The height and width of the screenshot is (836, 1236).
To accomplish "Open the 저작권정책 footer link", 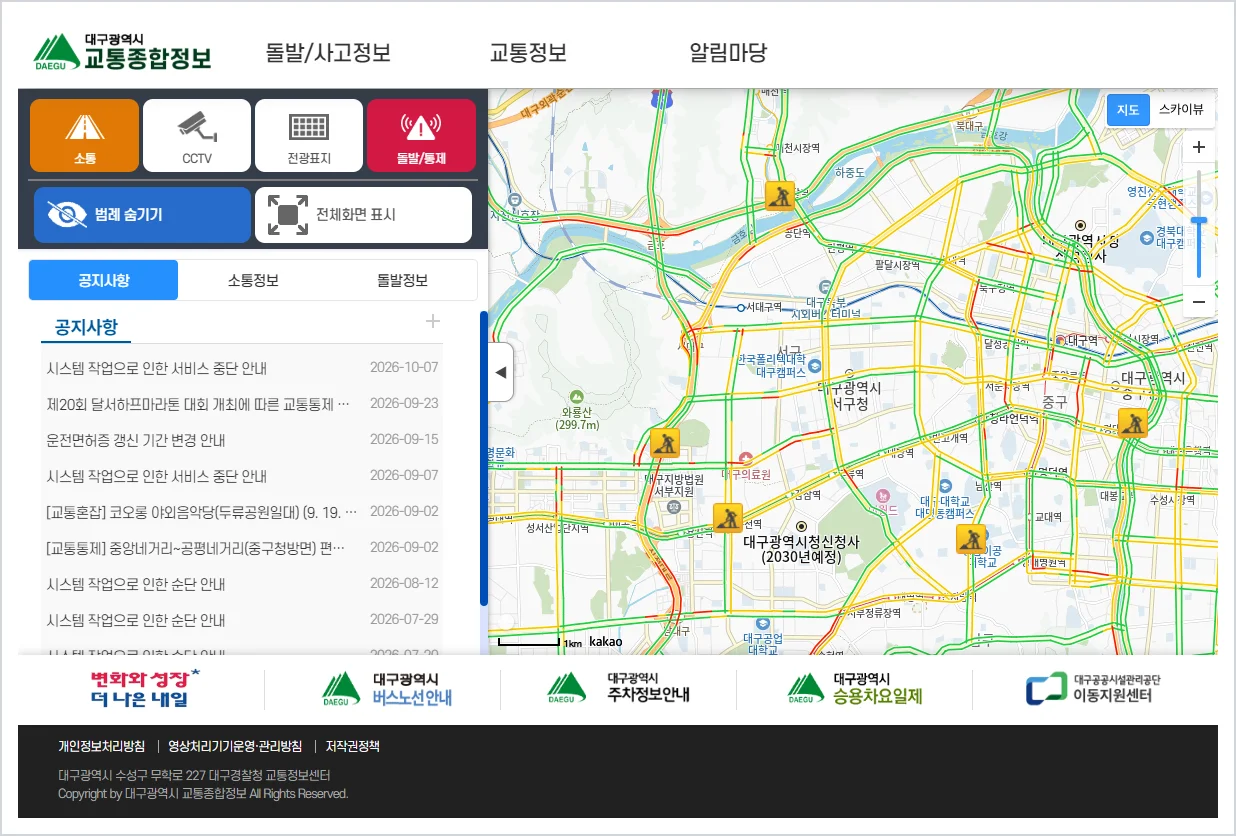I will click(352, 746).
